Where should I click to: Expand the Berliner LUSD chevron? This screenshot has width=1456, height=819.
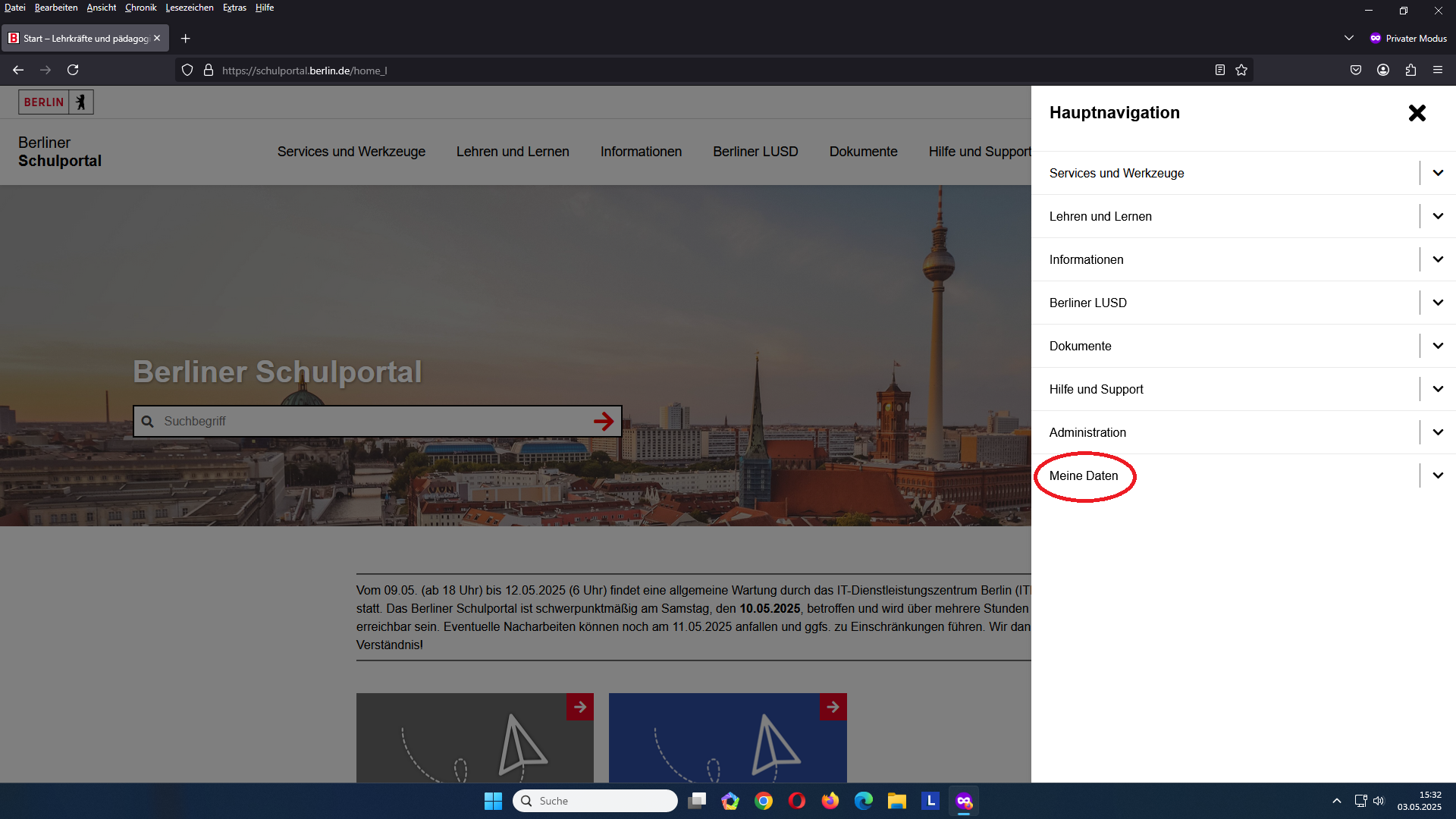point(1438,303)
